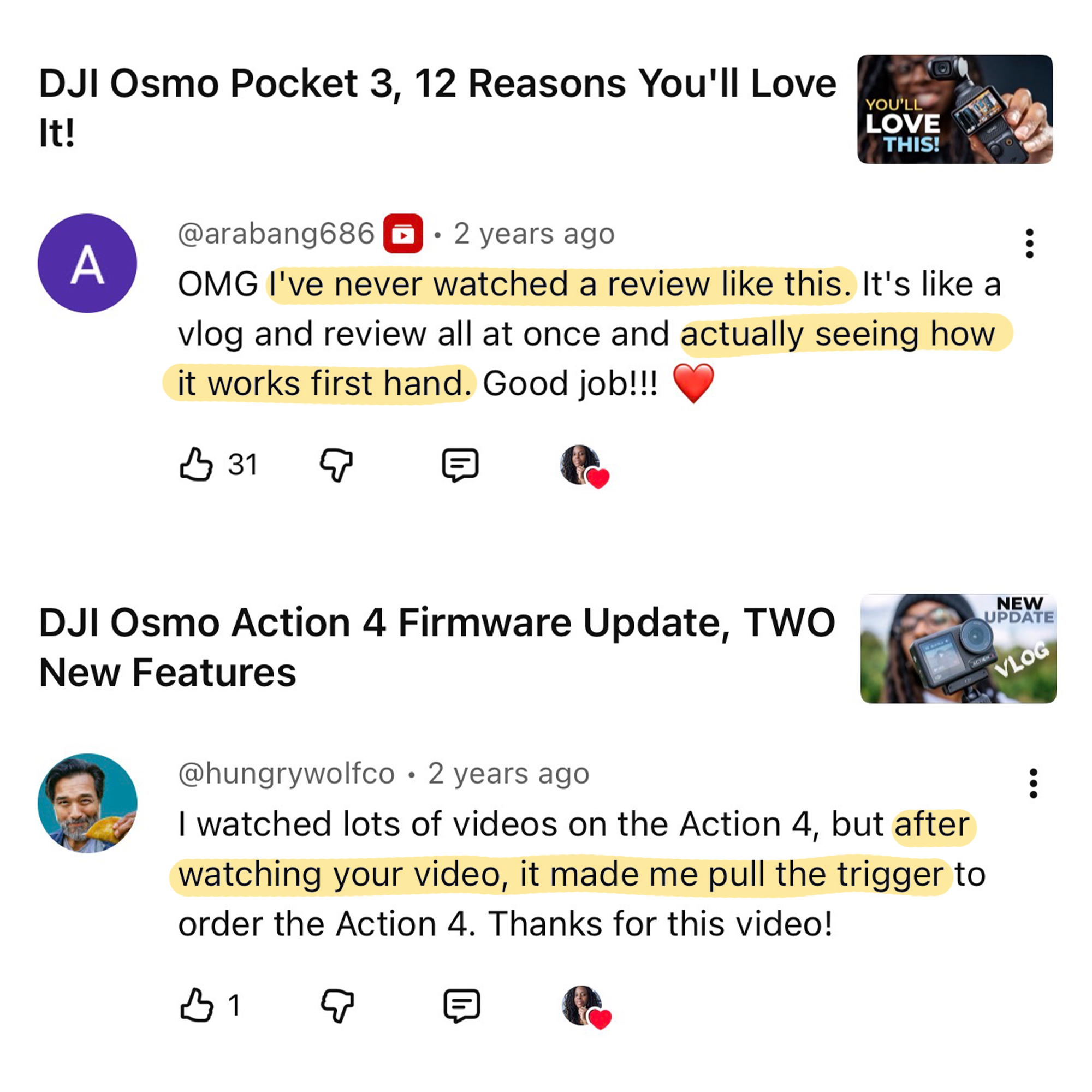Open three-dot menu for @hungrywolfco comment

1033,784
